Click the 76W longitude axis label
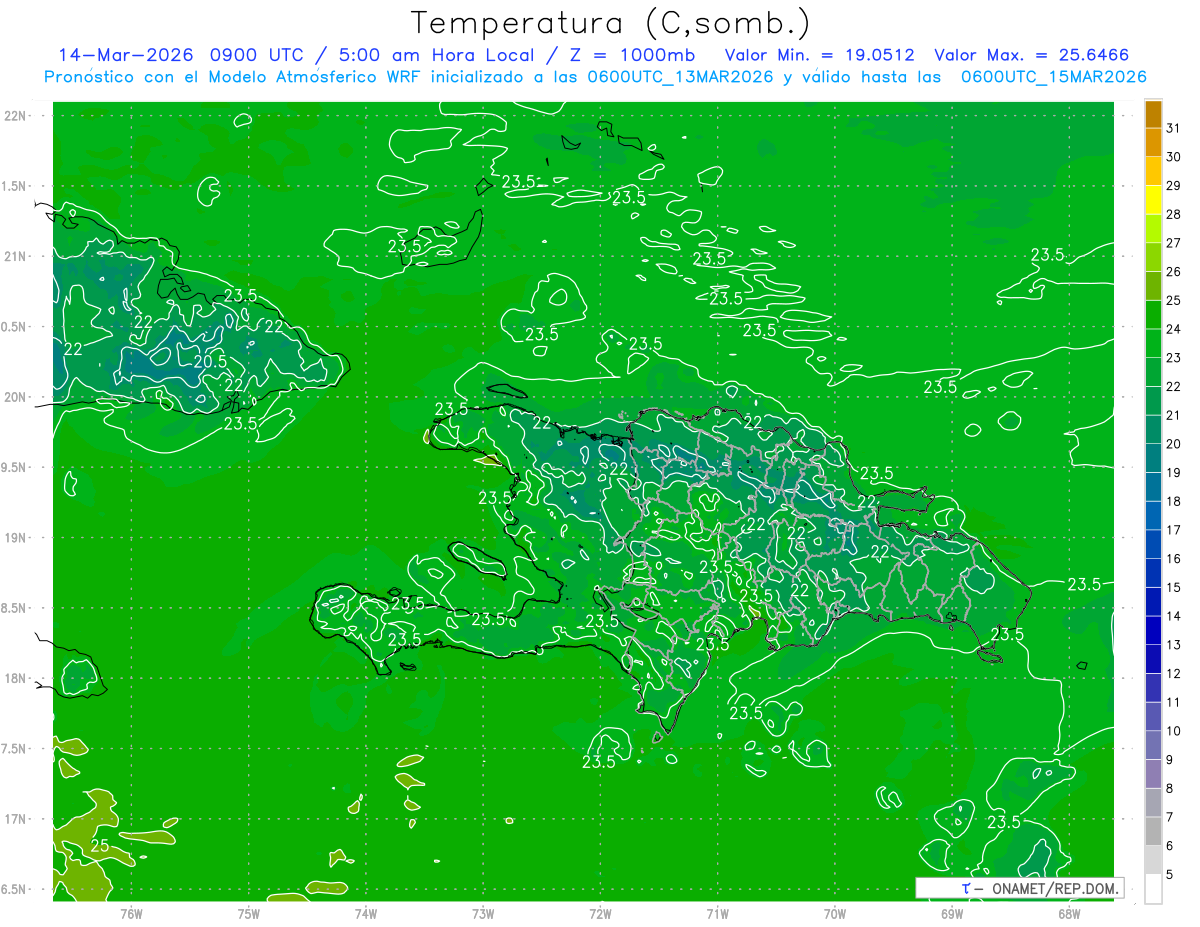Viewport: 1200px width, 927px height. [131, 914]
